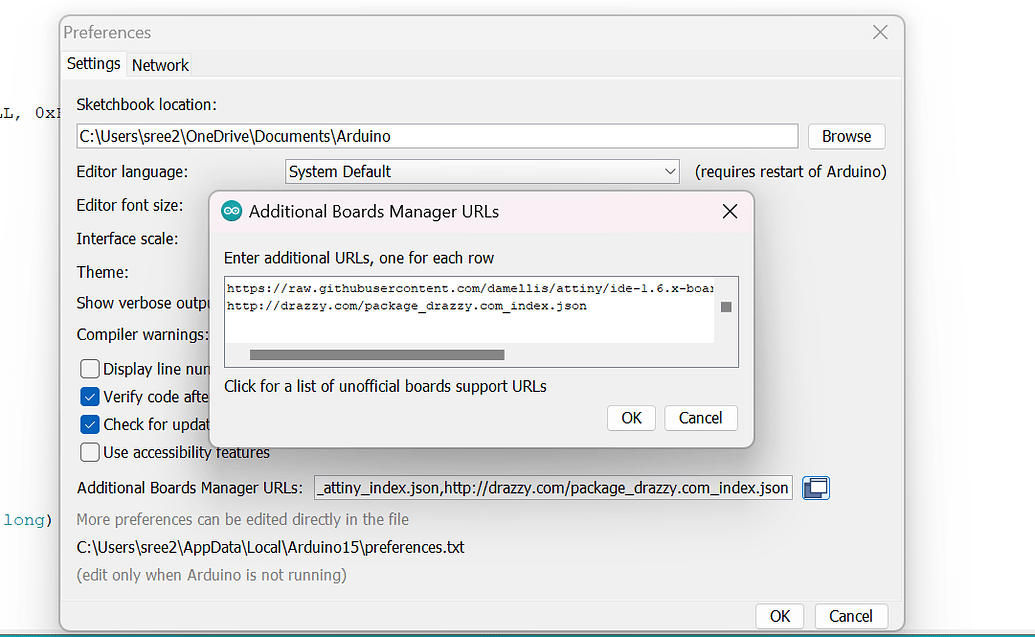The height and width of the screenshot is (637, 1035).
Task: Click the horizontal scrollbar in the URL text area
Action: coord(377,354)
